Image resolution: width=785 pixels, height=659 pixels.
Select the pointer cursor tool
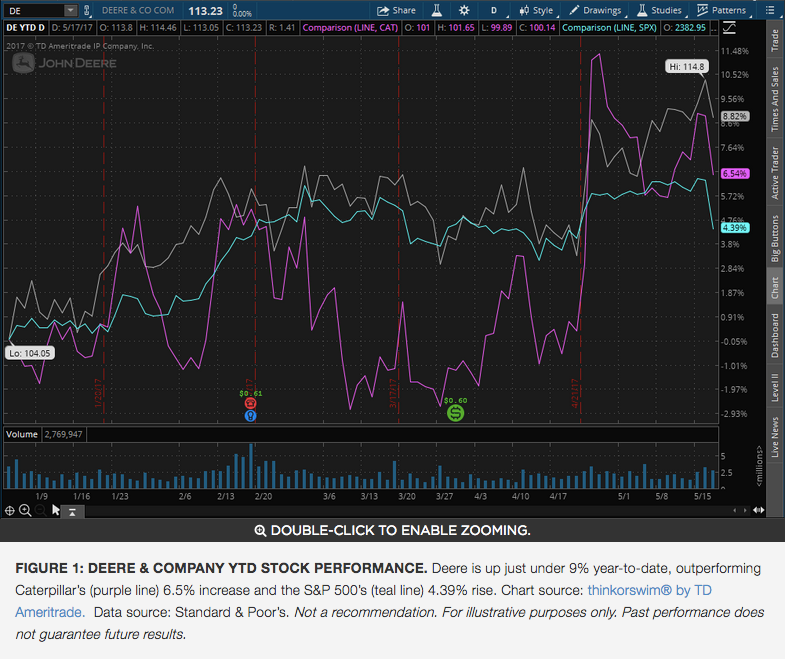click(56, 510)
